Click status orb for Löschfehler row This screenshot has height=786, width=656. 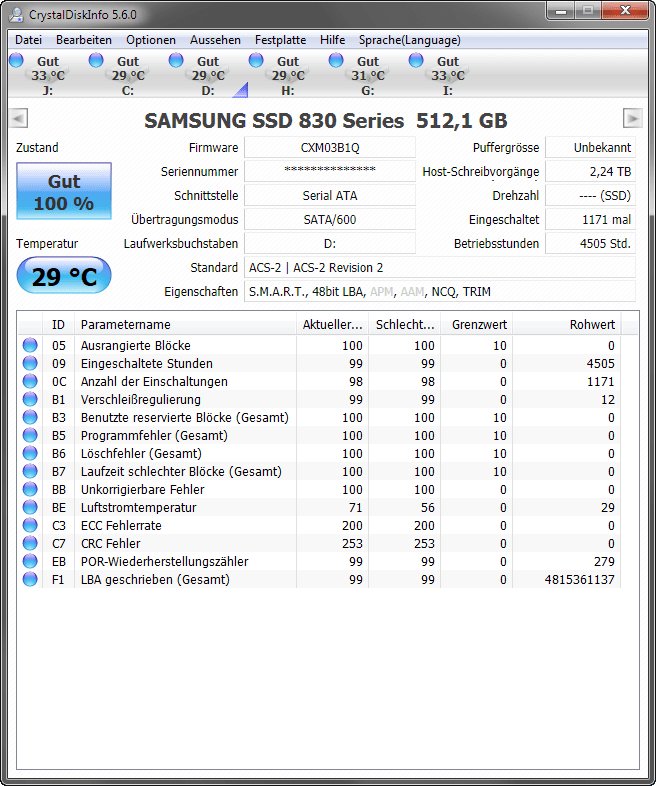pyautogui.click(x=30, y=453)
